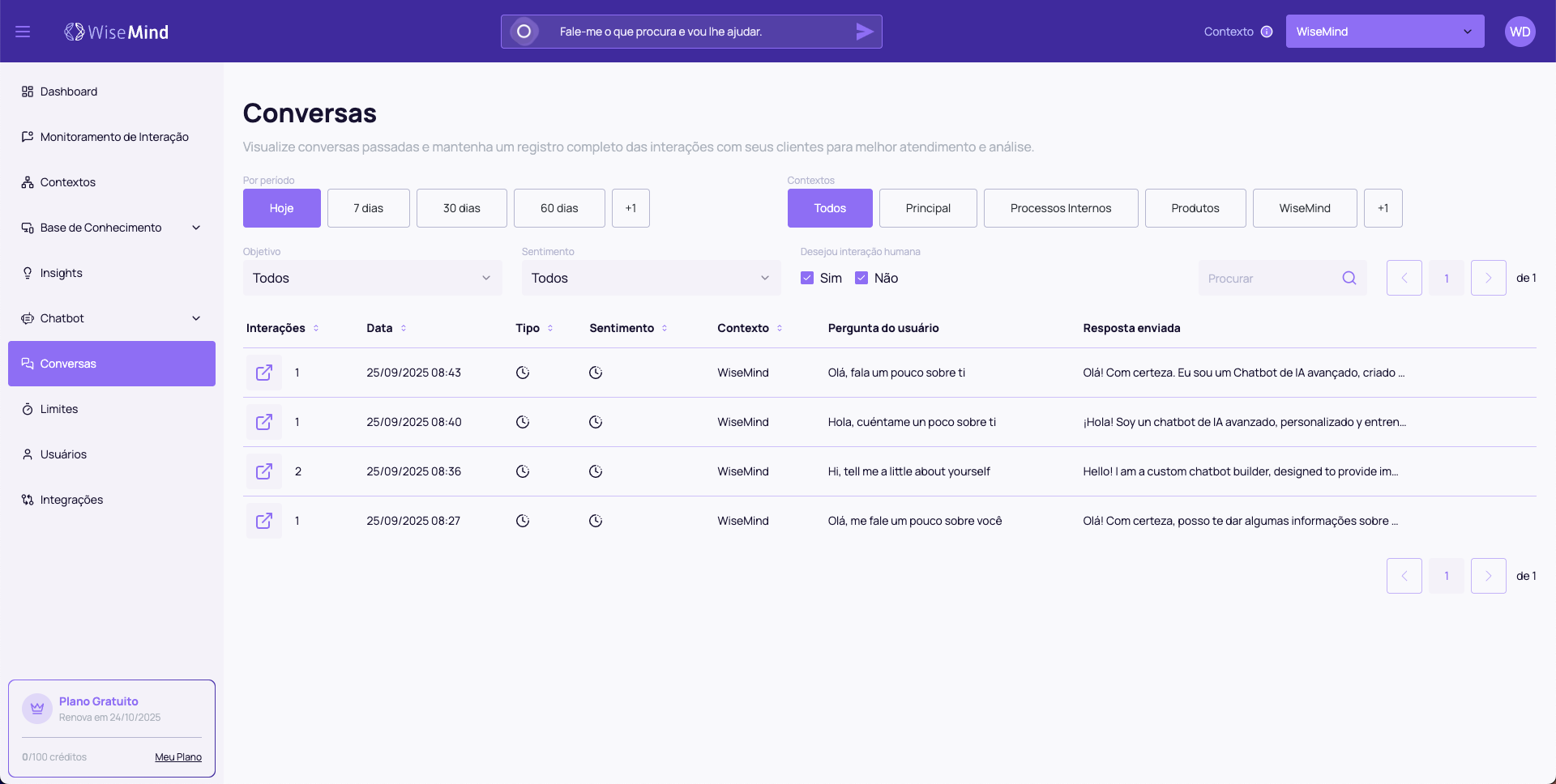Open conversation from 25/09/2025 08:43

(x=264, y=373)
